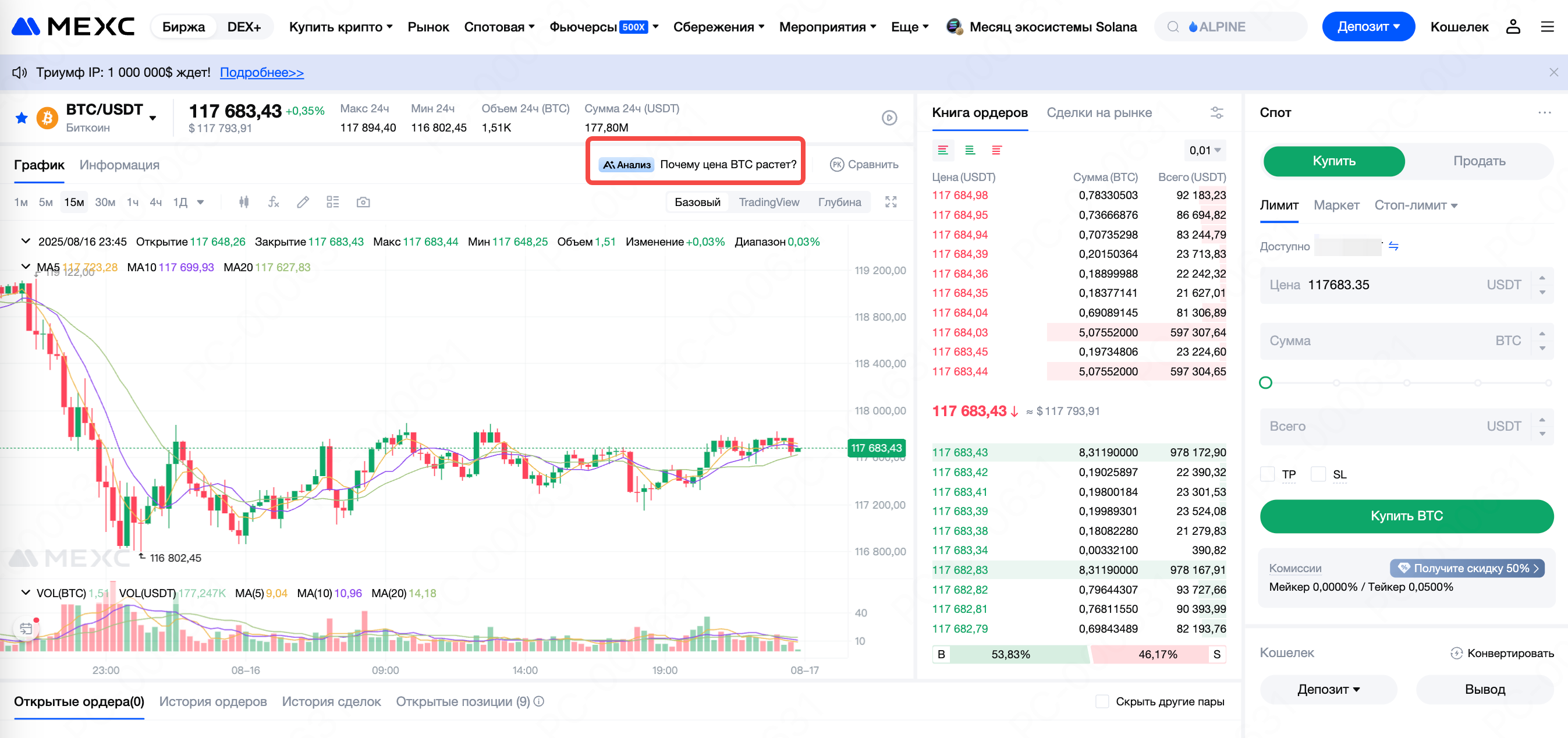Click the Цена price input field
1568x738 pixels.
(1406, 285)
